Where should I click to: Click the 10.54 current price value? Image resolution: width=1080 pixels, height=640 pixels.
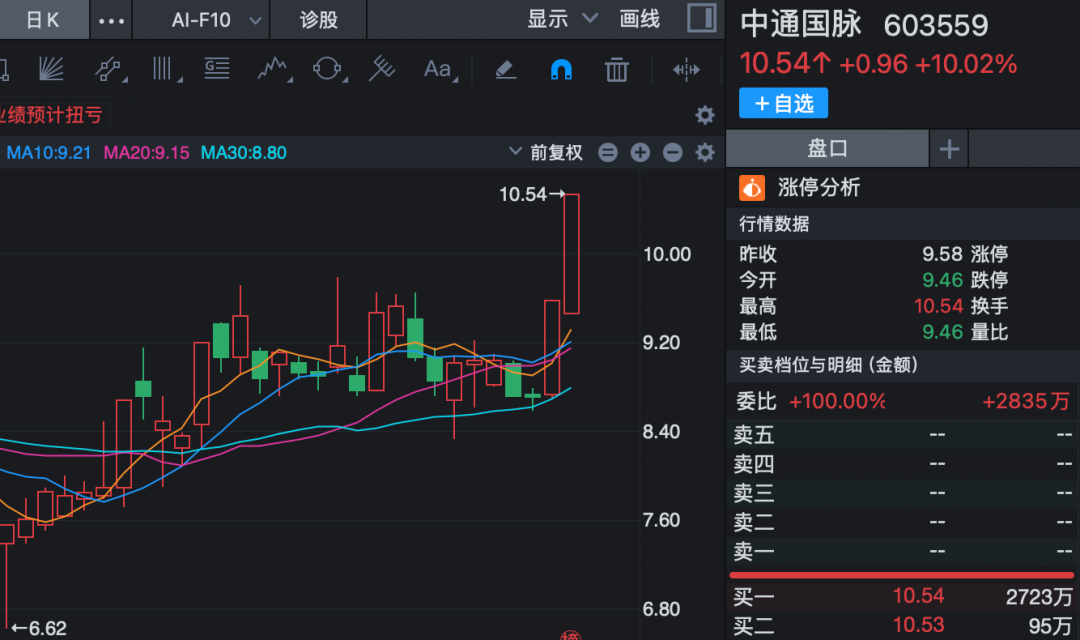785,64
